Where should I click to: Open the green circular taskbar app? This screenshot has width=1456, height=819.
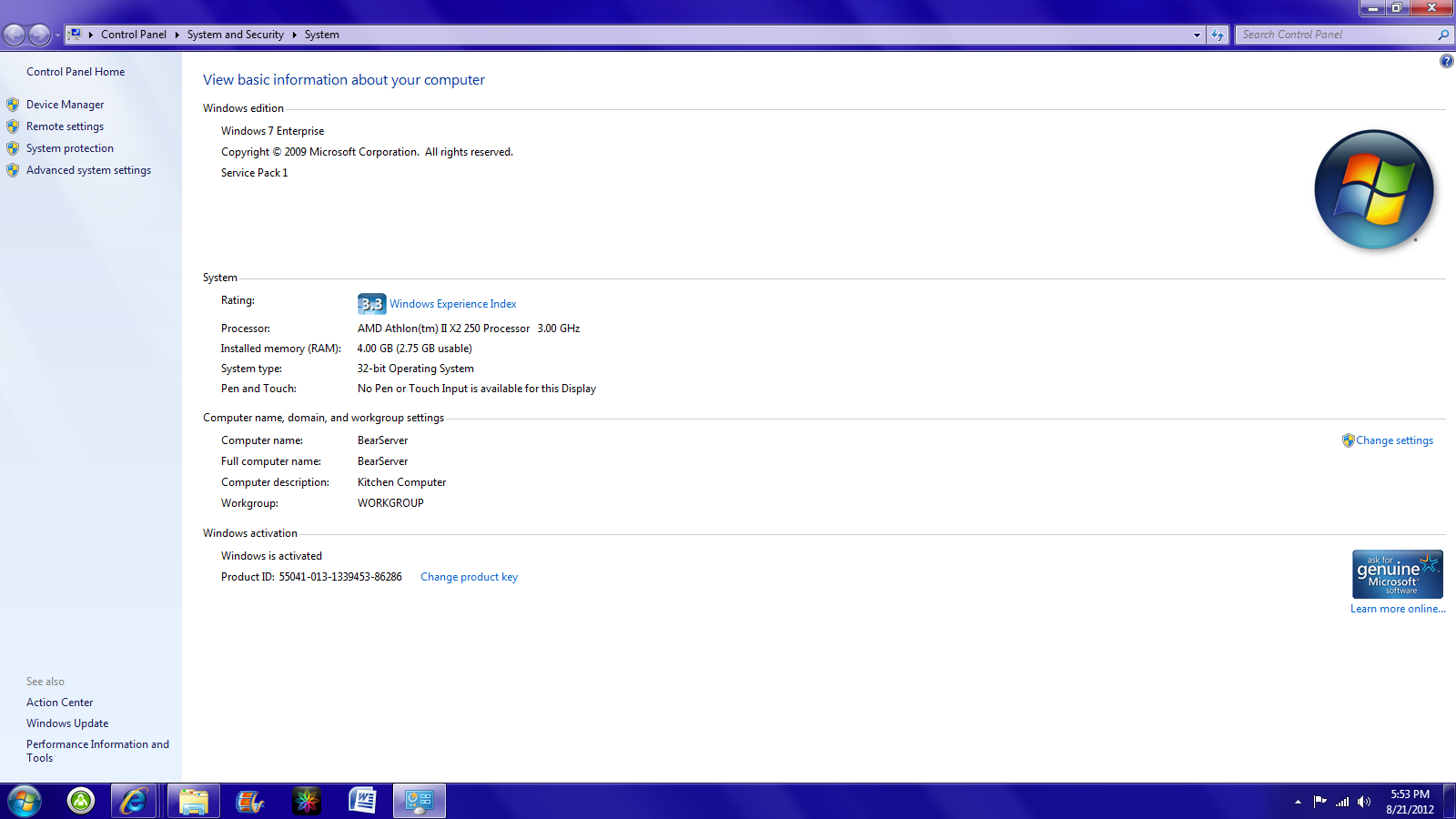coord(81,801)
